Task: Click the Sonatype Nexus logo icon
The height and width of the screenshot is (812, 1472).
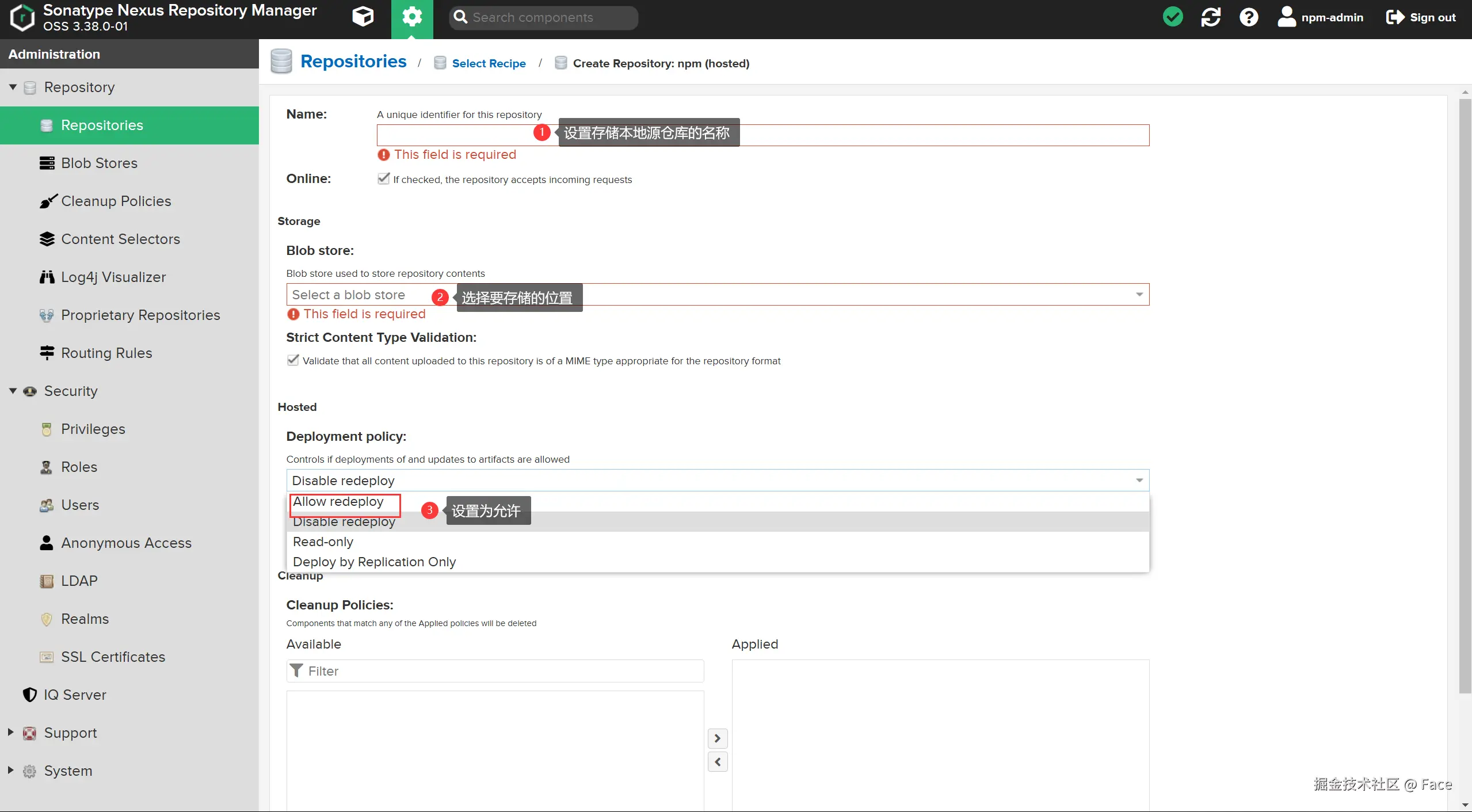Action: [x=22, y=17]
